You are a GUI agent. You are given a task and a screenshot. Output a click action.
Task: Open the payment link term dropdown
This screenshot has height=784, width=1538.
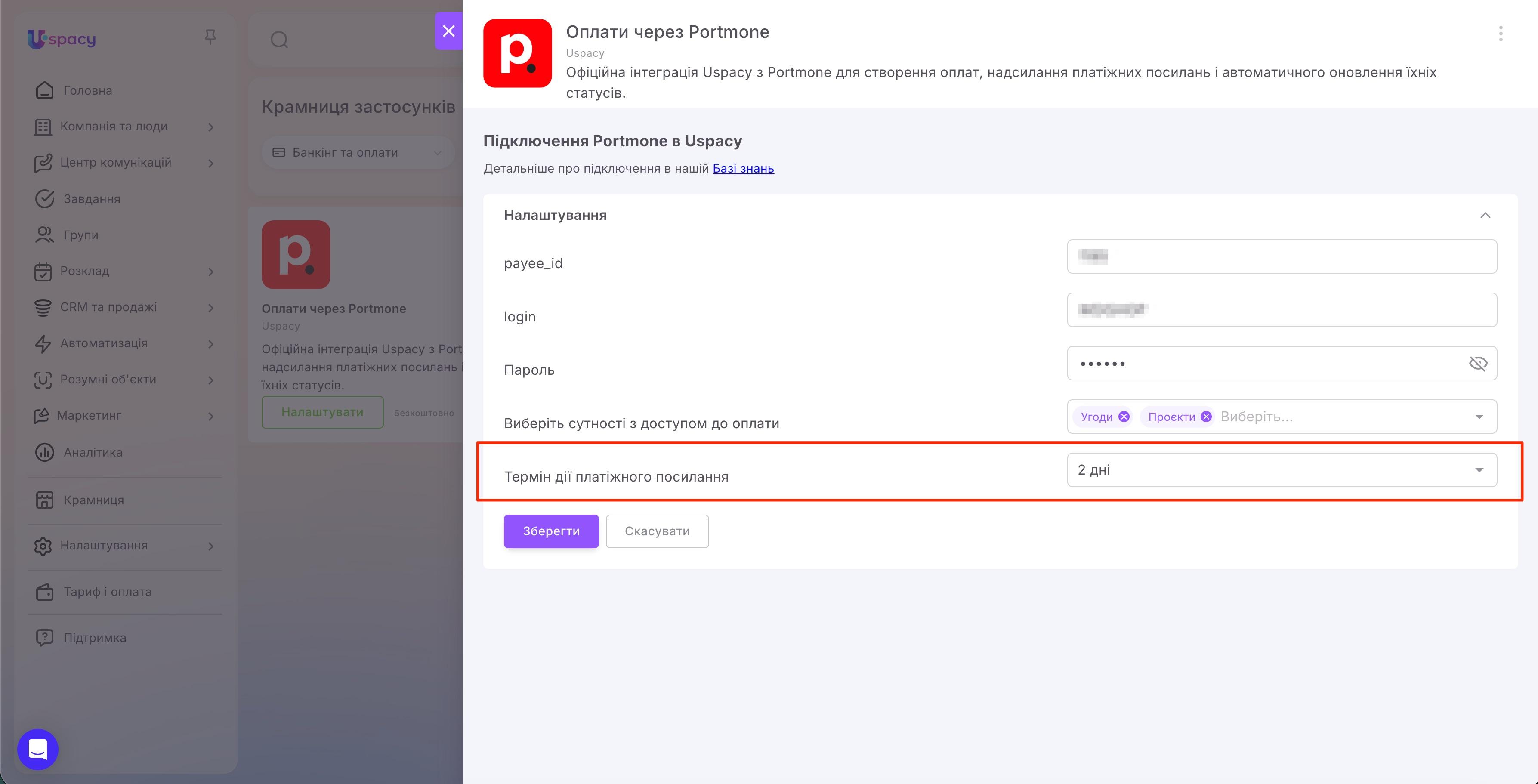click(1282, 470)
